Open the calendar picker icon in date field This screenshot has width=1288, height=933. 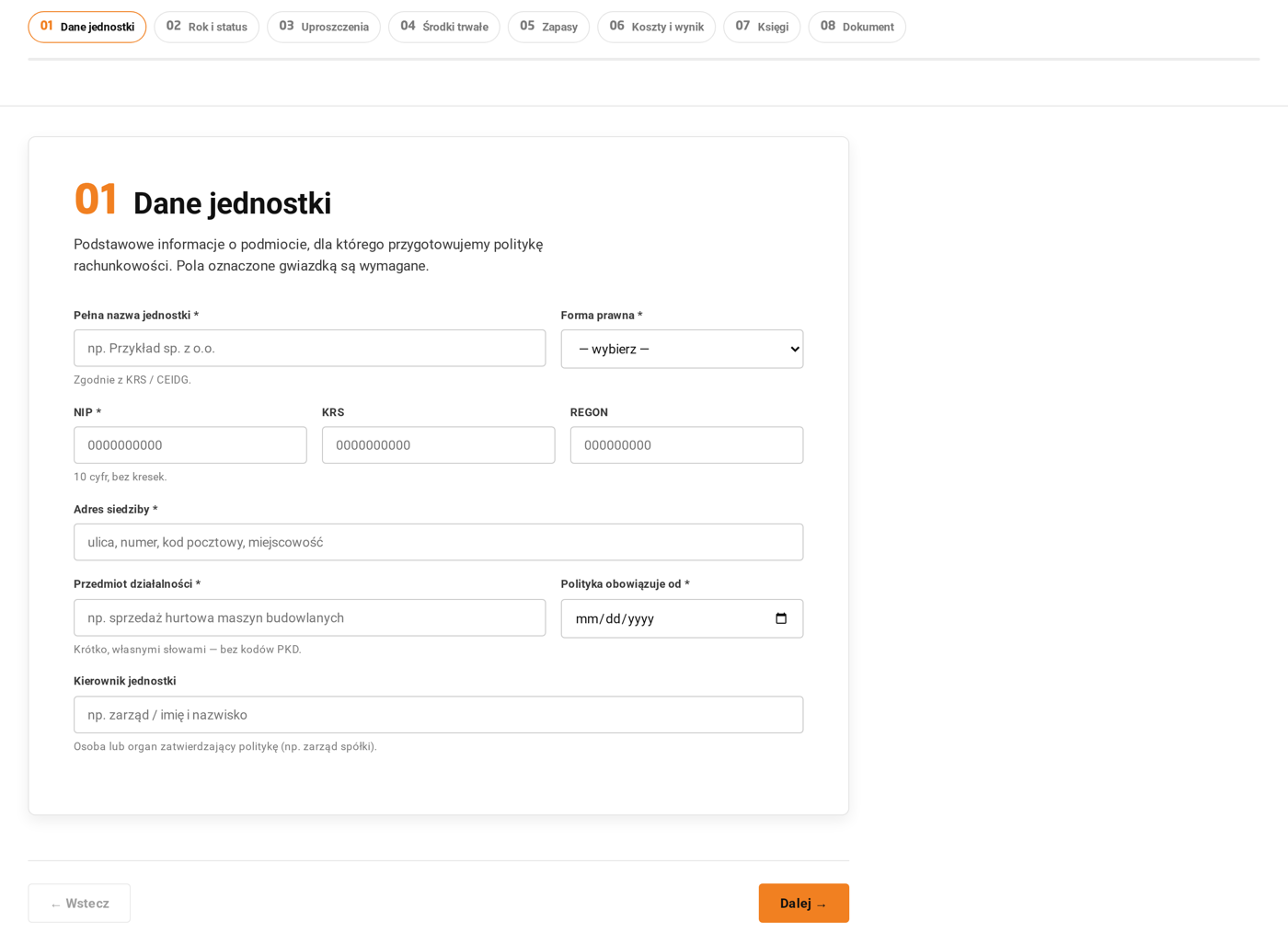point(781,618)
